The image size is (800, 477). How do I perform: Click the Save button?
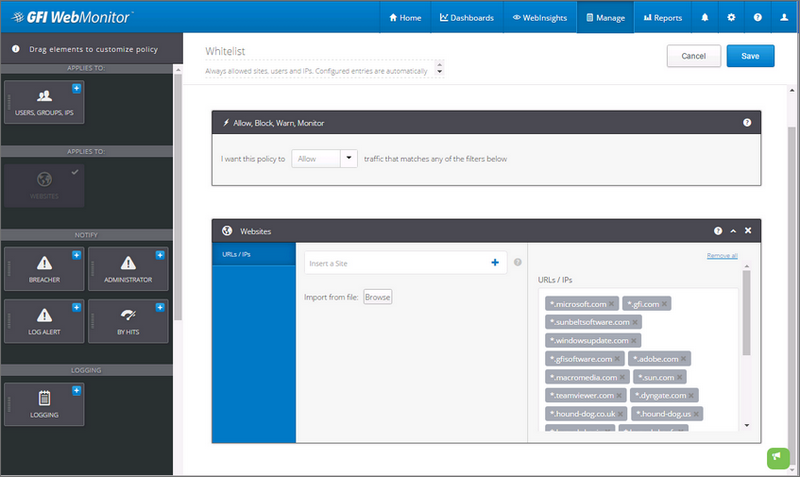(x=750, y=56)
